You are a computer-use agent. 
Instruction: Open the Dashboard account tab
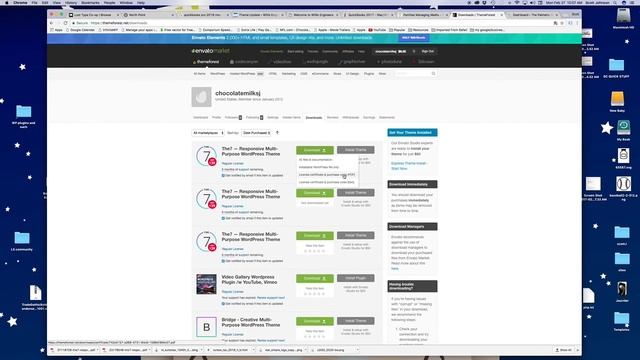click(x=200, y=118)
